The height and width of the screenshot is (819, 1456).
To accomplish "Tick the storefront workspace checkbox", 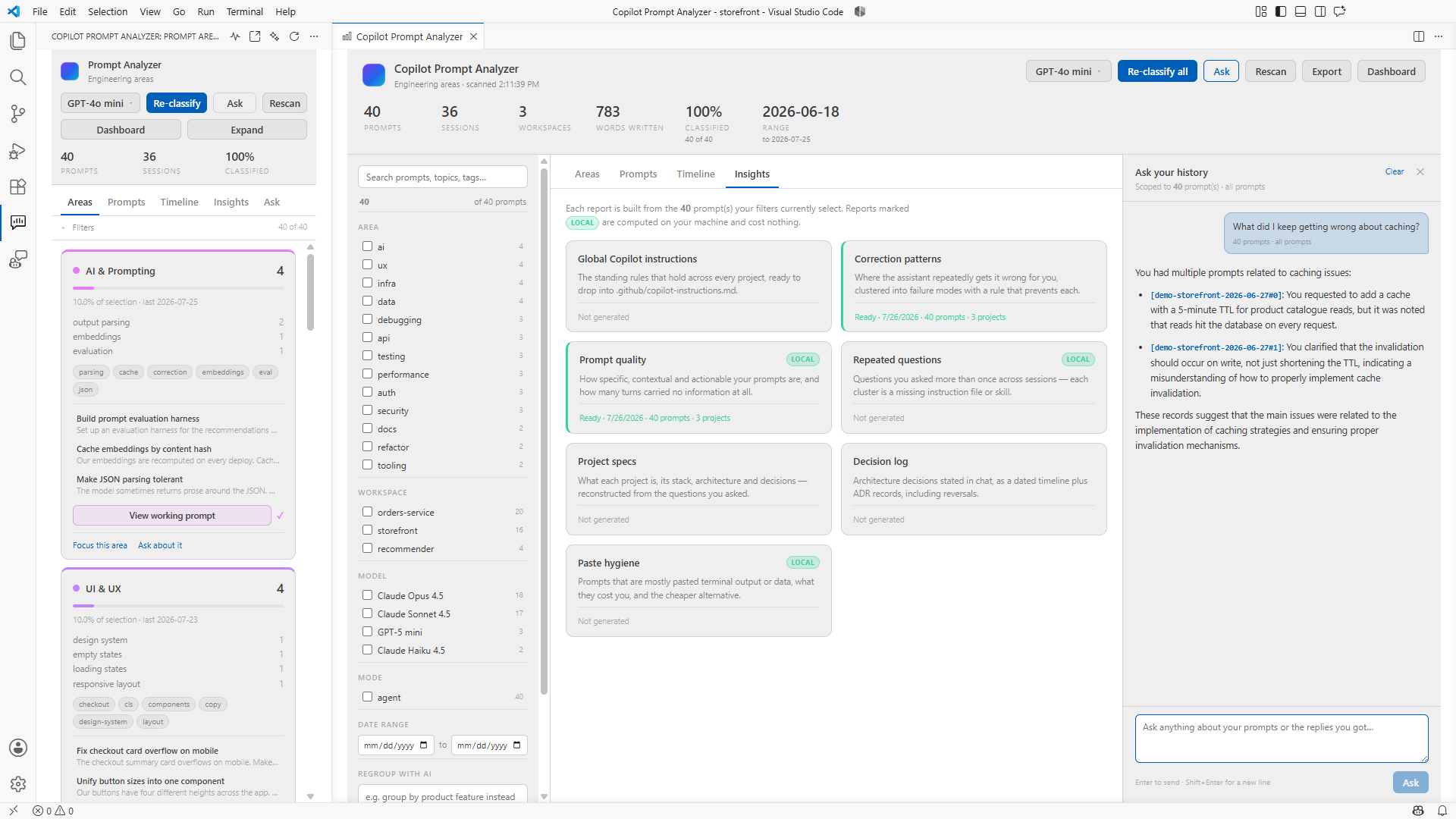I will [368, 530].
